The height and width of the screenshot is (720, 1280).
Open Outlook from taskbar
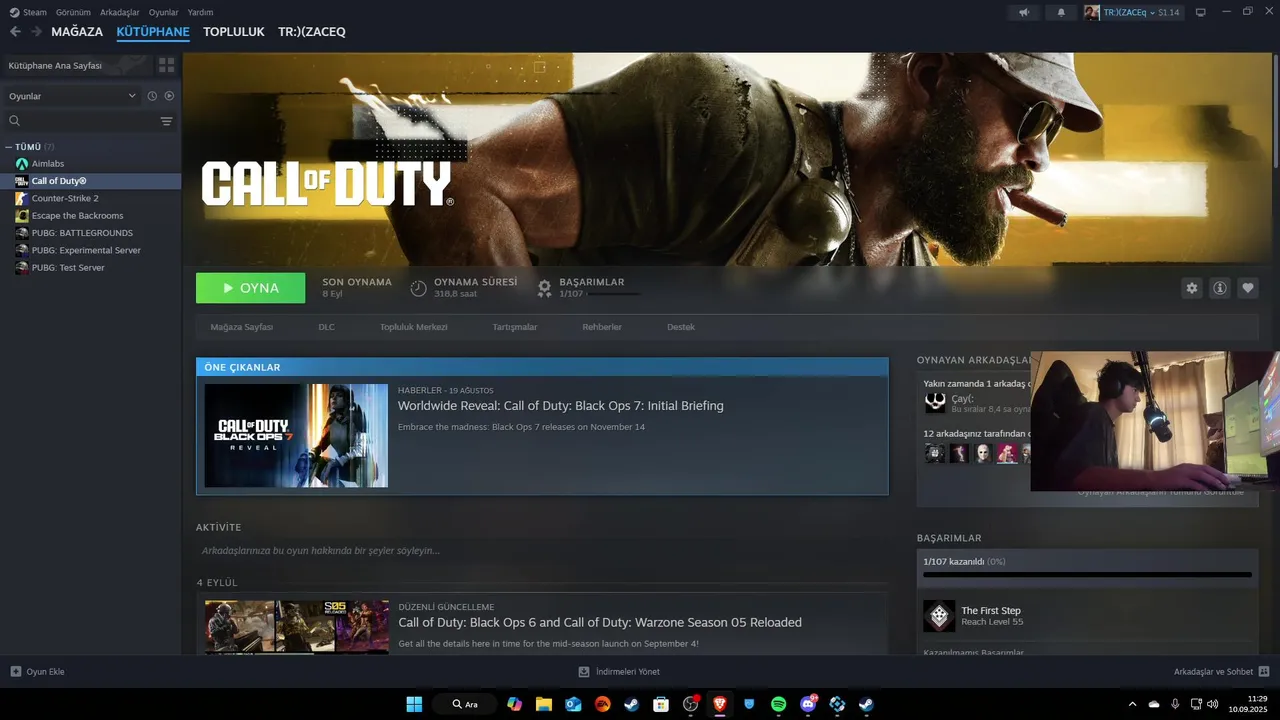(573, 704)
